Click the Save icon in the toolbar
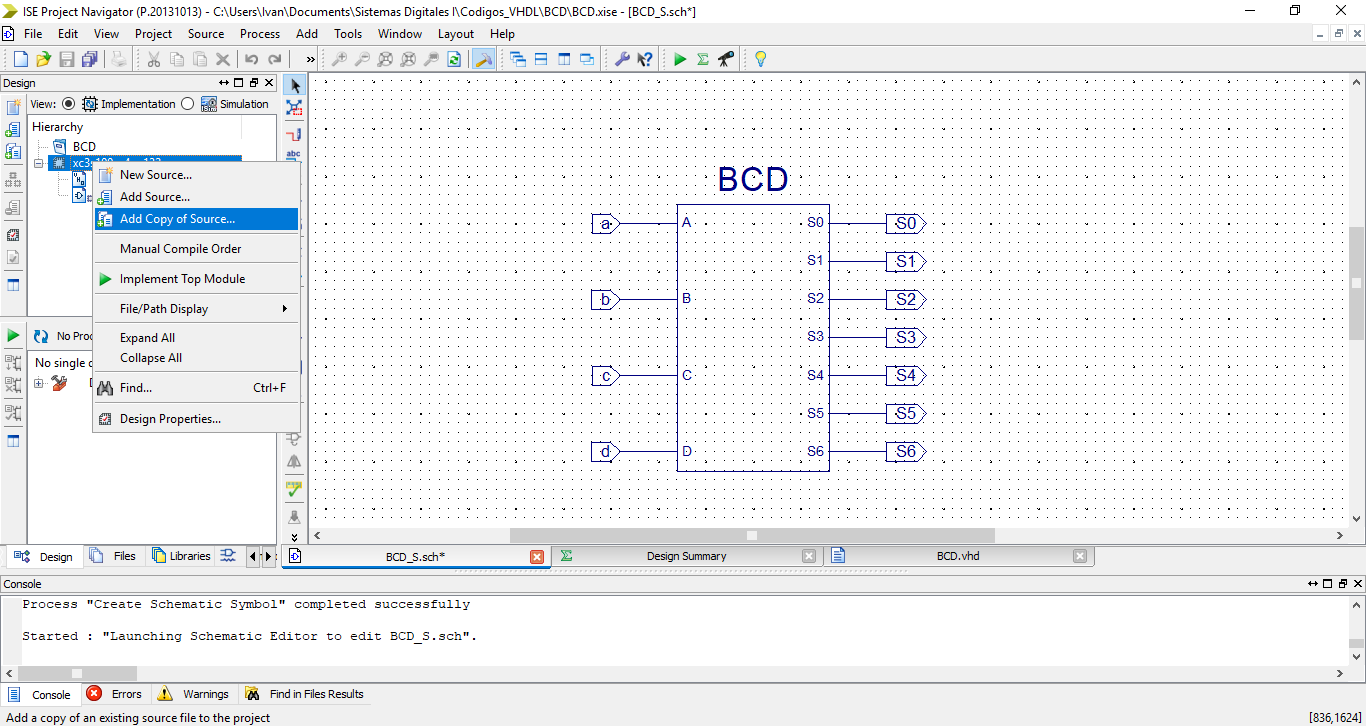The width and height of the screenshot is (1366, 726). click(67, 59)
